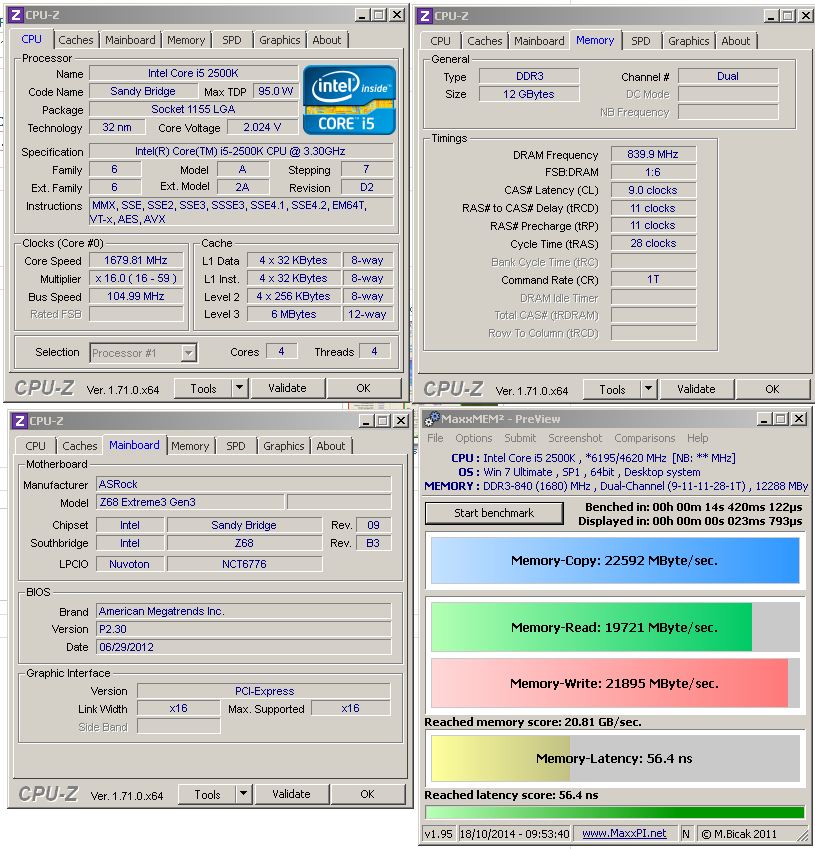The width and height of the screenshot is (815, 849).
Task: Open the SPD tab in the CPU window
Action: 232,40
